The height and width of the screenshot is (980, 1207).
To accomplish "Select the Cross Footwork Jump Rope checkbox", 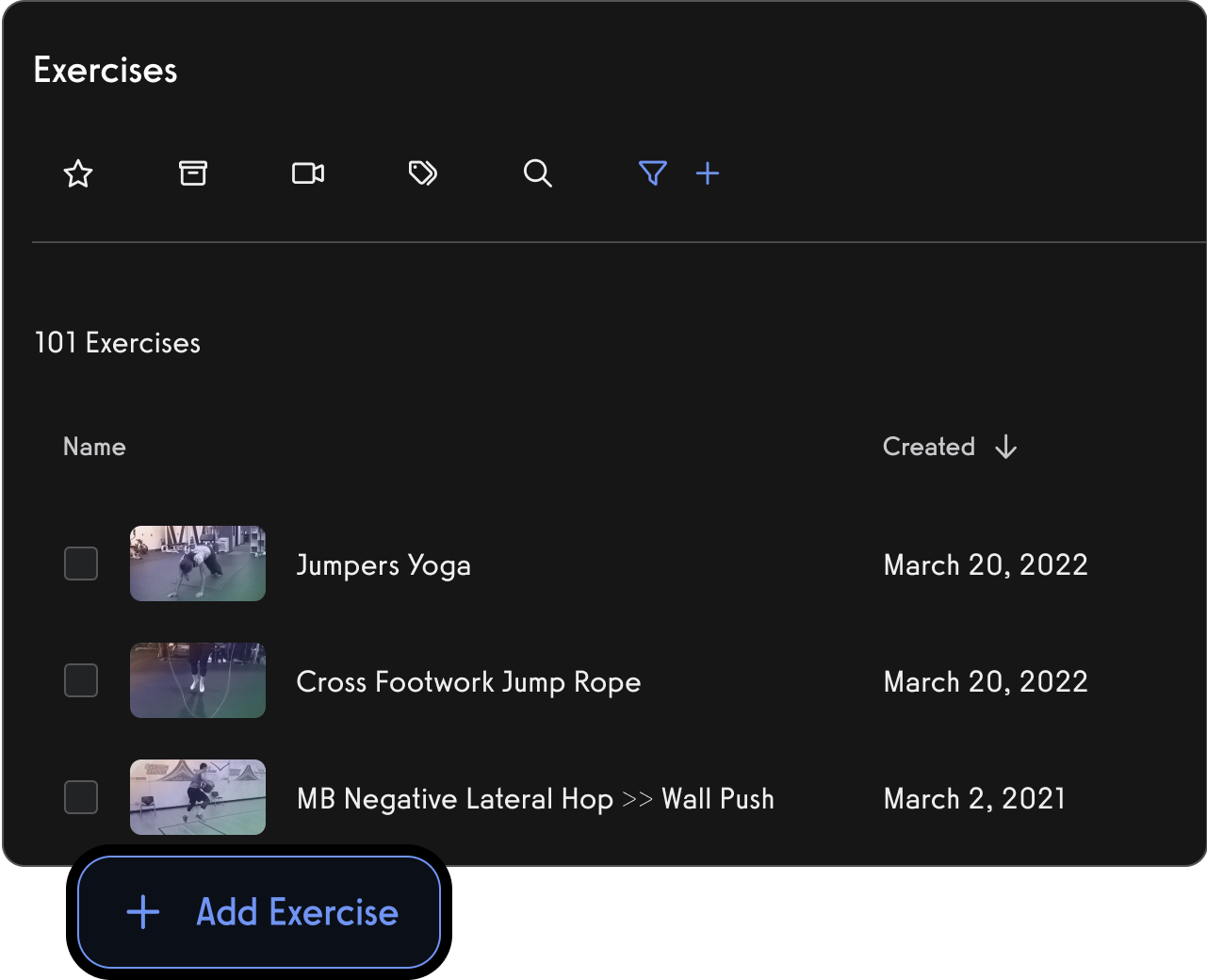I will click(x=81, y=680).
